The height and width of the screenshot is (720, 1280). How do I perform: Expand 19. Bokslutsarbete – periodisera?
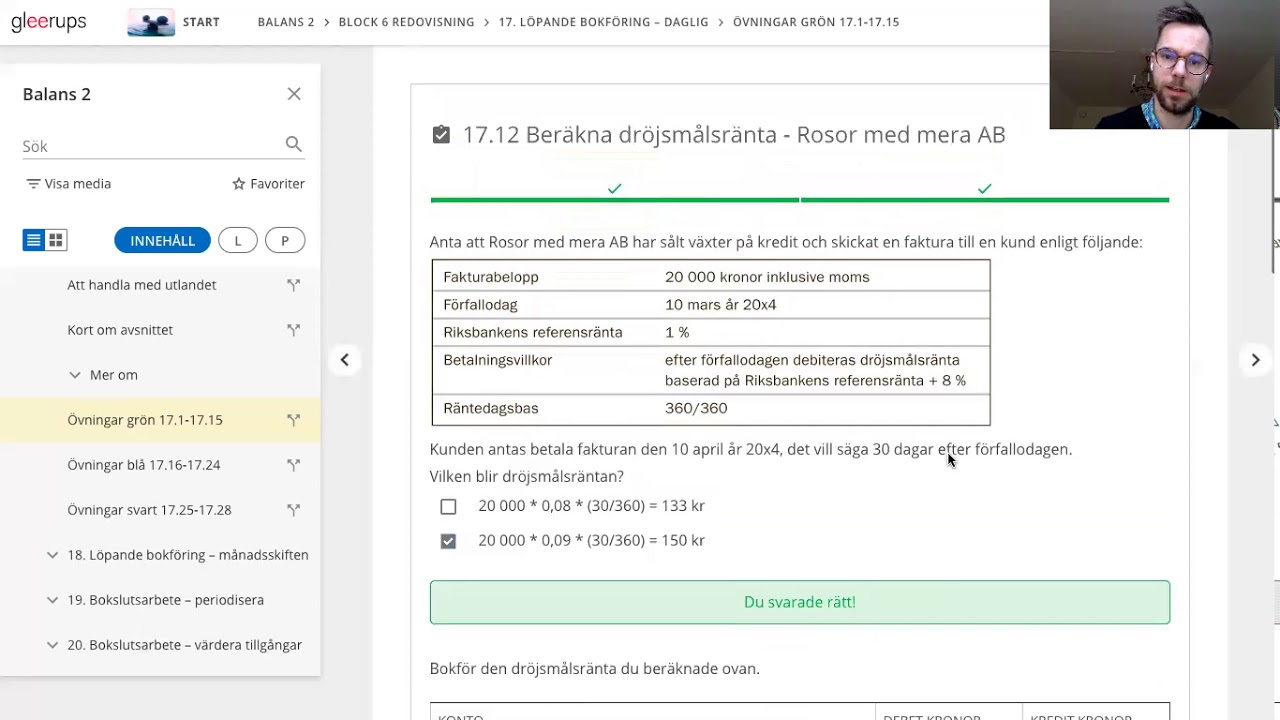click(52, 600)
